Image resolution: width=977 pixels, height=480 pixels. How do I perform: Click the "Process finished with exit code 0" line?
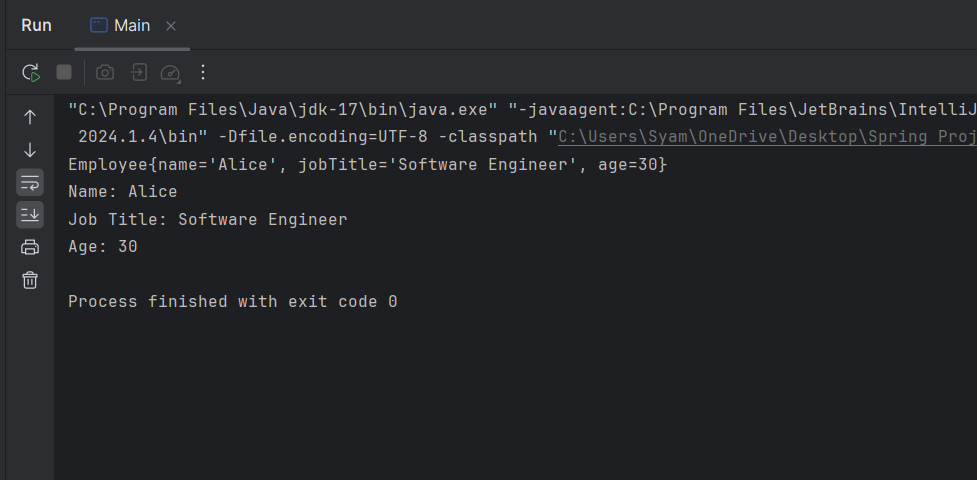232,301
